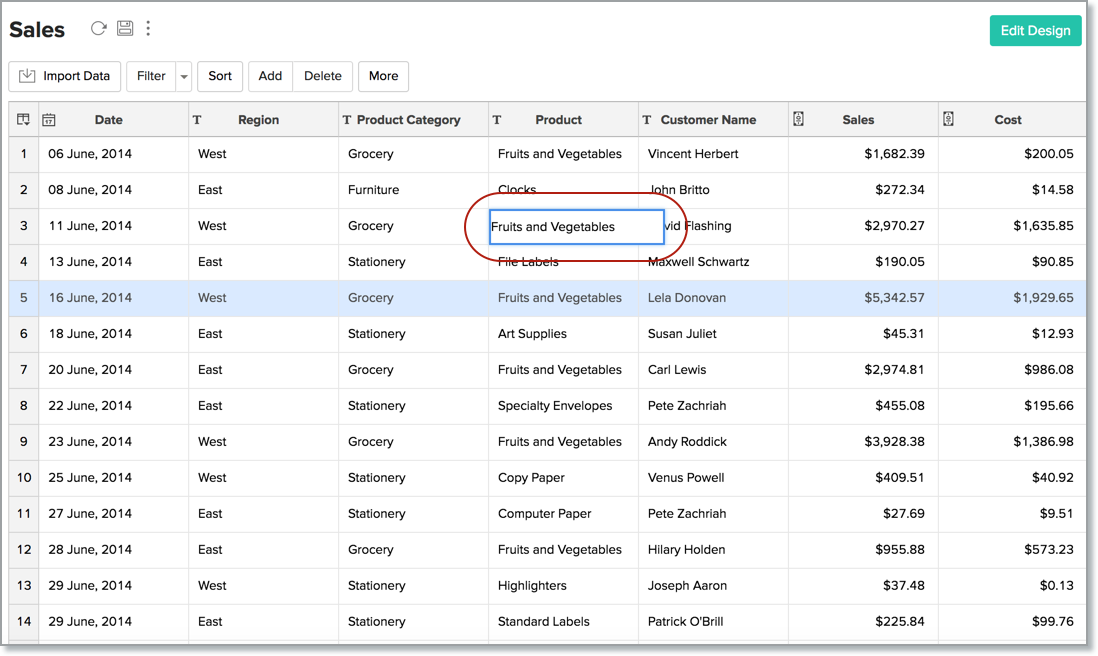Select row number 5

(23, 298)
